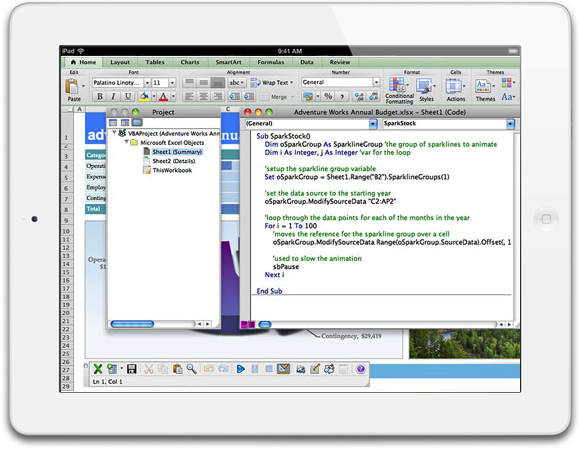580x450 pixels.
Task: Toggle Bold formatting
Action: coord(100,97)
